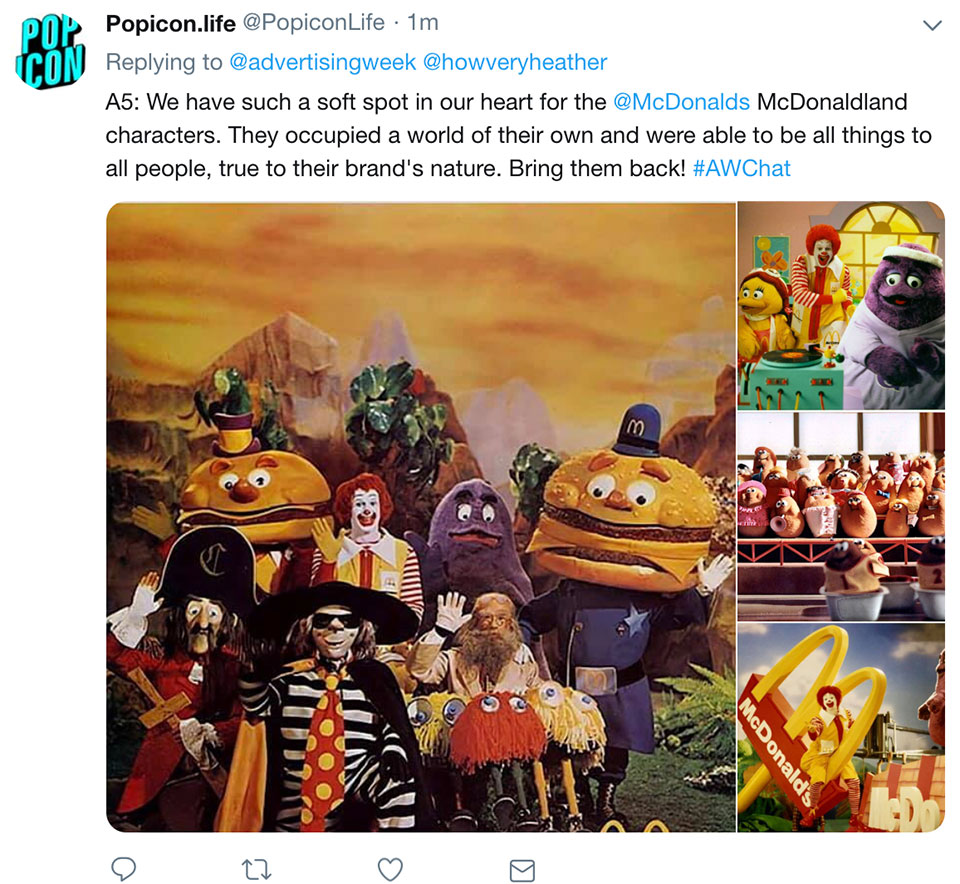
Task: Visit the @howveryheather profile mention
Action: click(x=515, y=62)
